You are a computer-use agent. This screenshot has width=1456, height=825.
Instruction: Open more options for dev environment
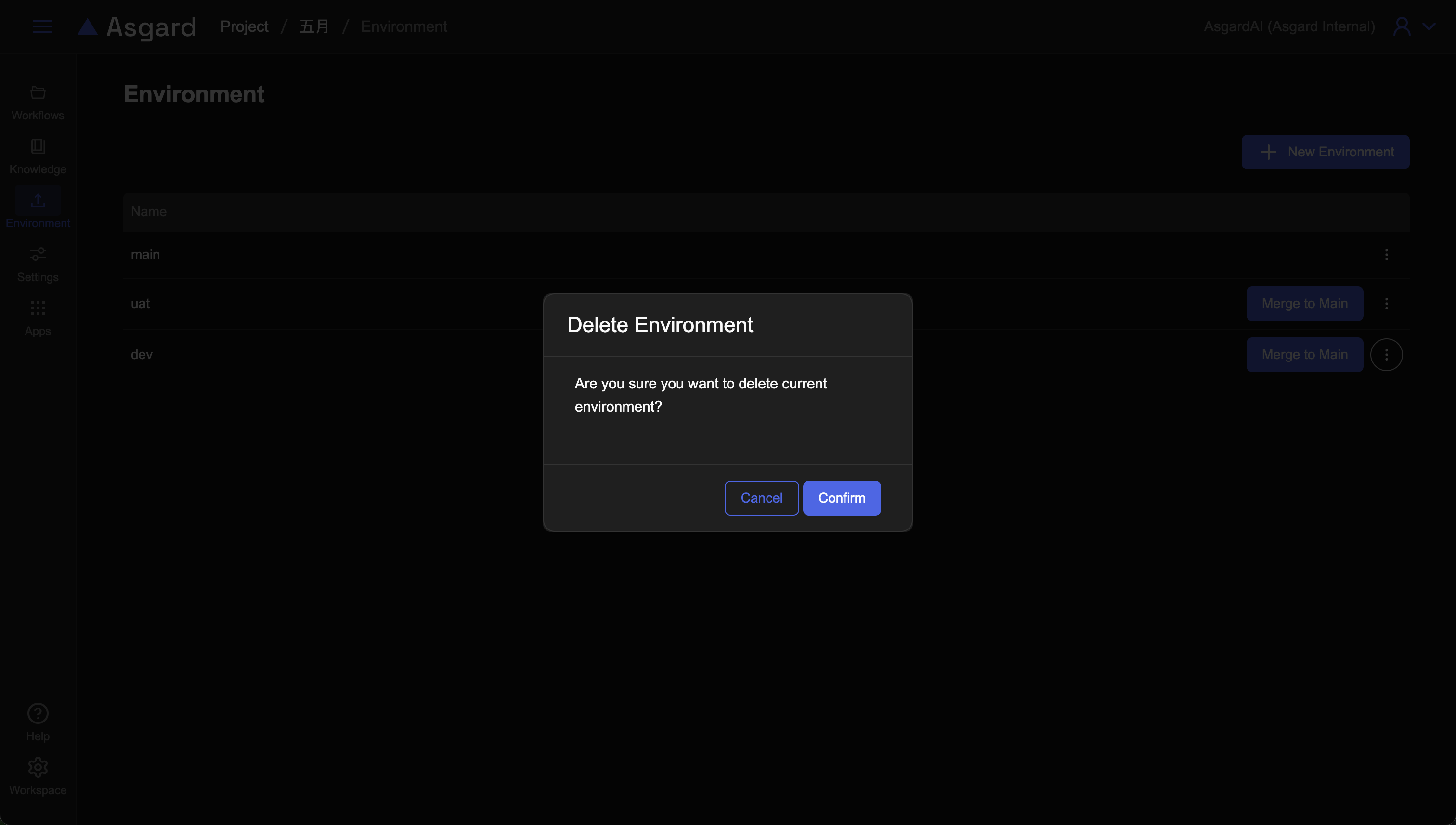point(1386,355)
